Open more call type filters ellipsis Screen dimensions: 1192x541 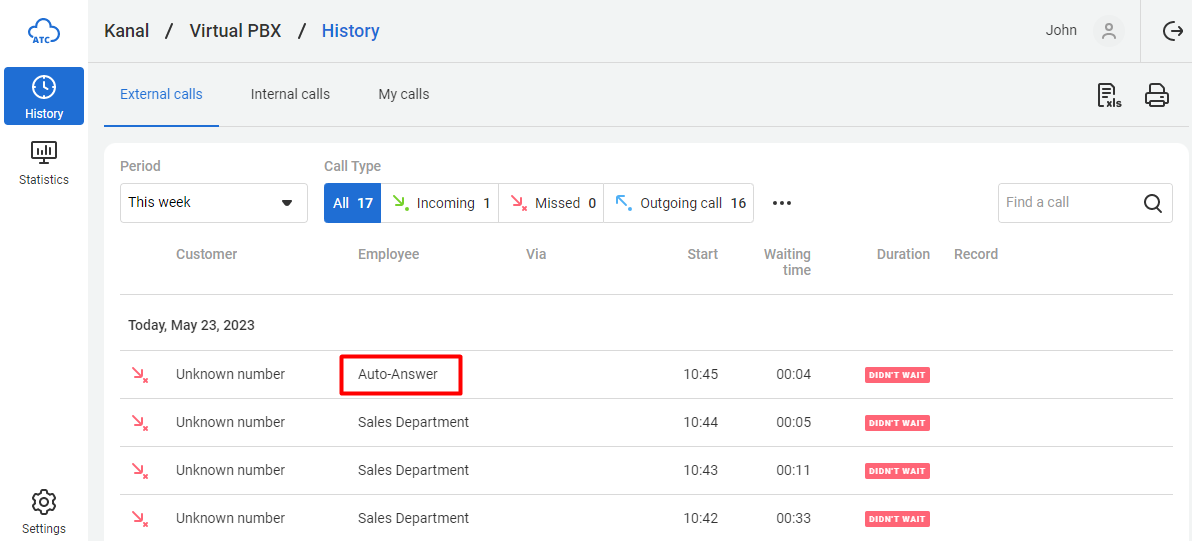(782, 203)
